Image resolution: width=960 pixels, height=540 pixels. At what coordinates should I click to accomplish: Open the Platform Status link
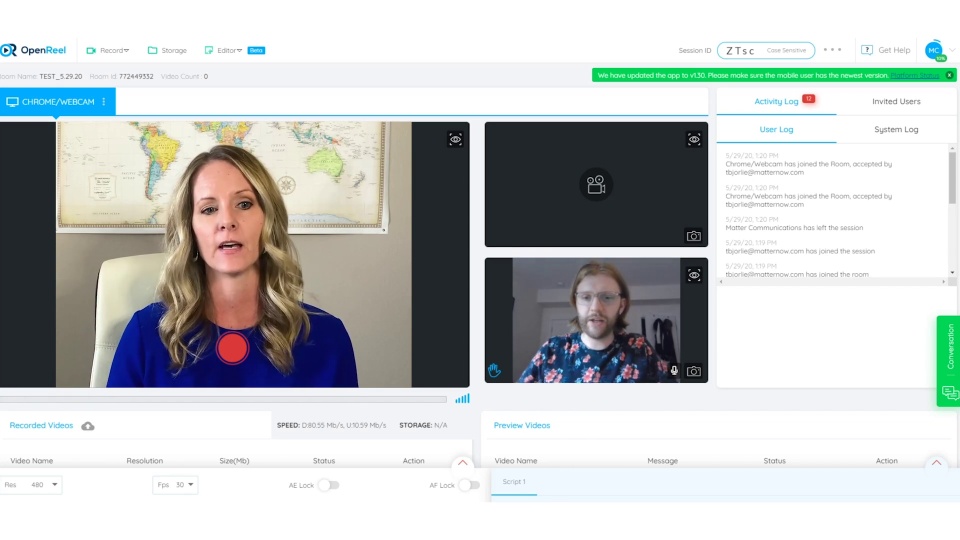coord(915,75)
